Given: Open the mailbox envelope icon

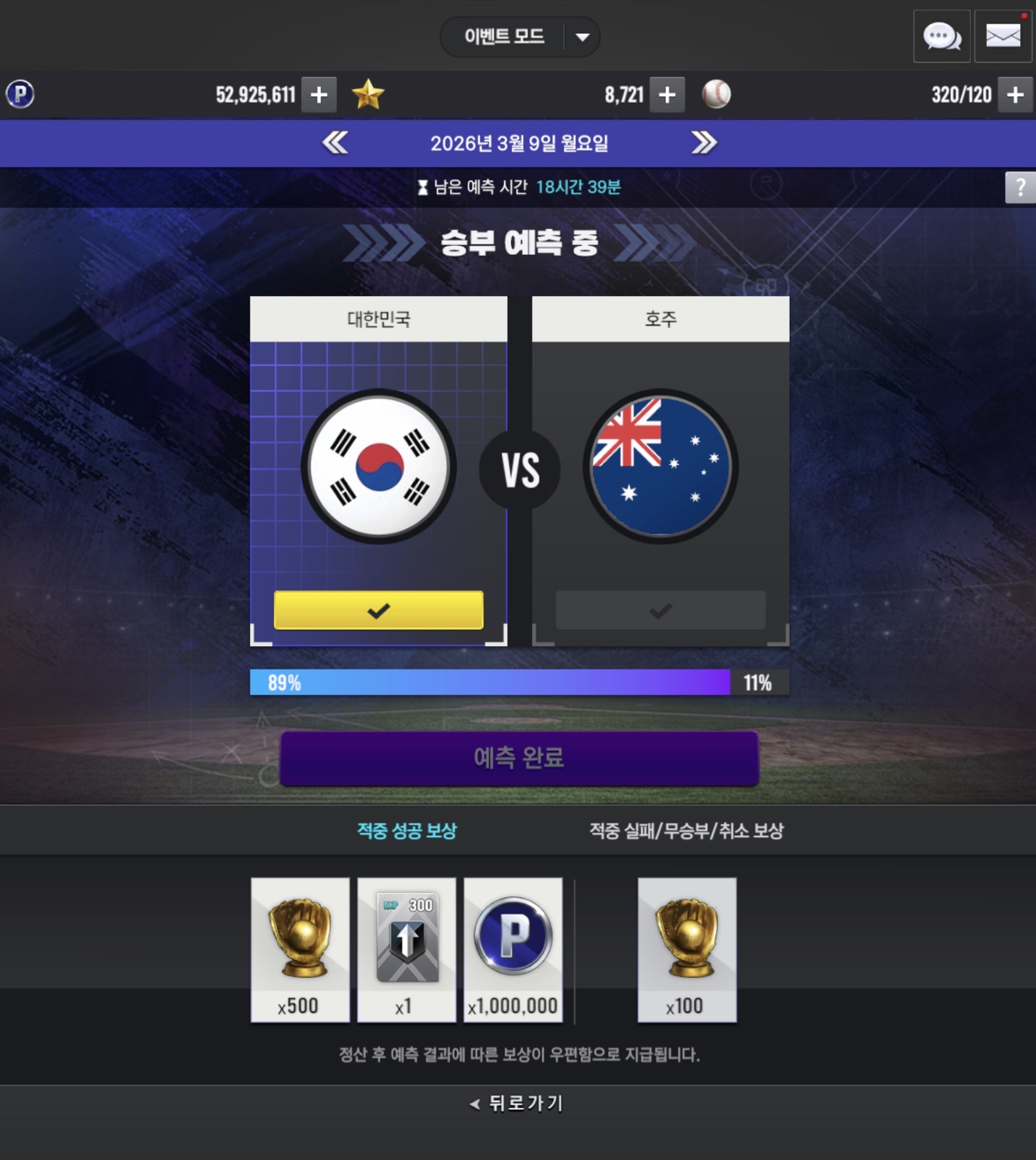Looking at the screenshot, I should pos(1003,36).
